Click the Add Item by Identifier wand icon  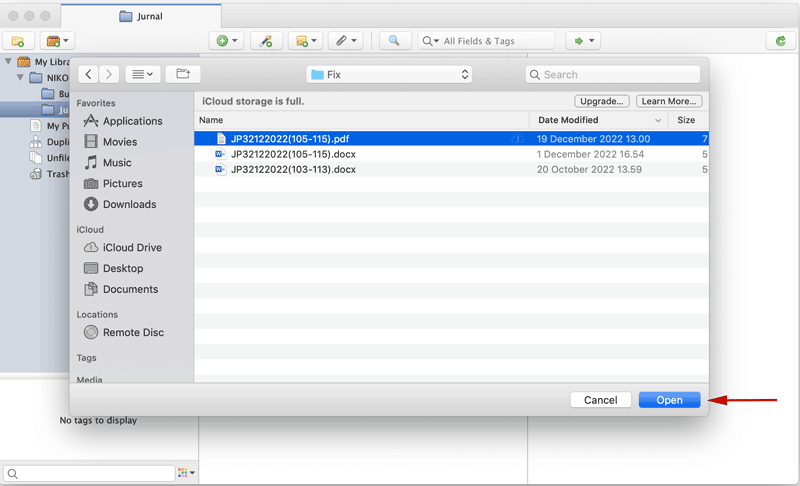266,41
